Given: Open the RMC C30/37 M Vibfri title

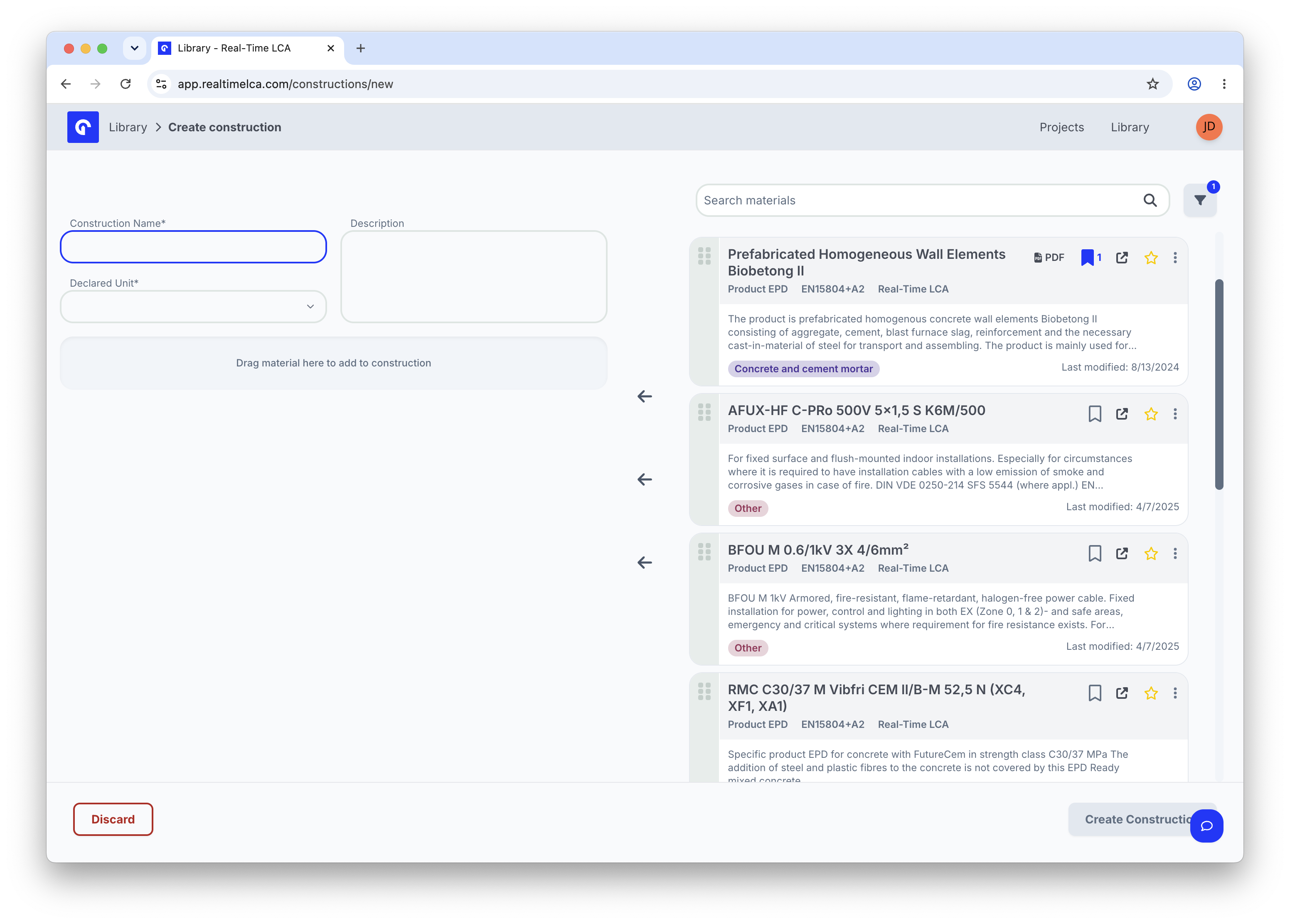Looking at the screenshot, I should [x=876, y=697].
